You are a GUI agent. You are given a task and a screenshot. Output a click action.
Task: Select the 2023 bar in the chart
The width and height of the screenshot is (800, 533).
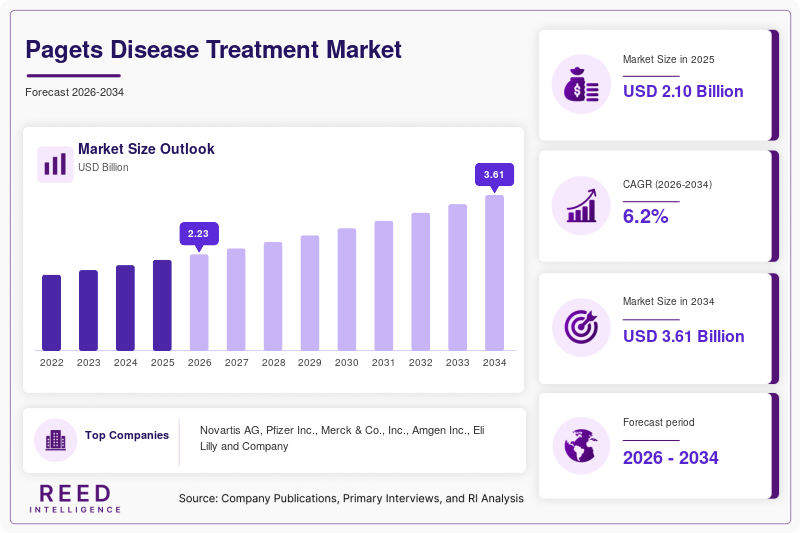88,310
